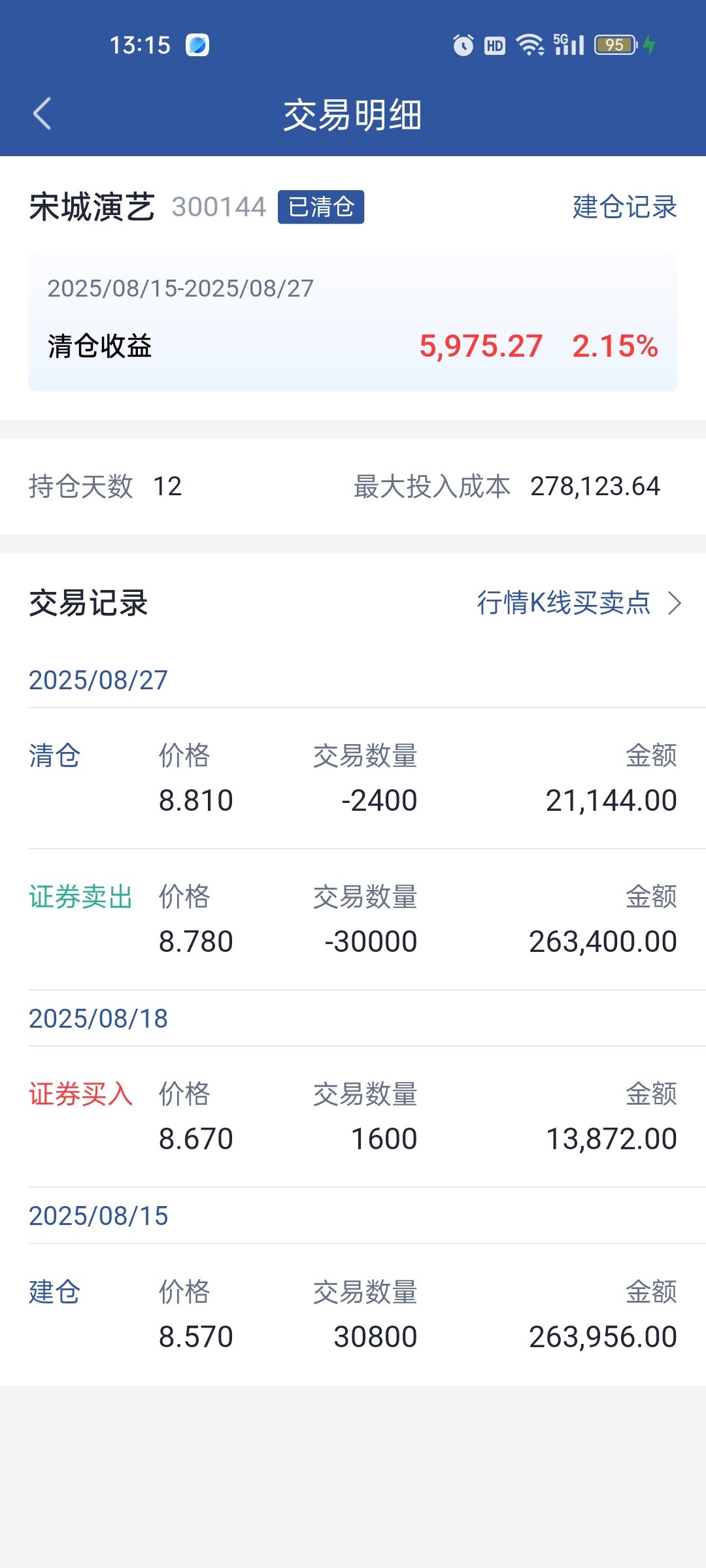Image resolution: width=706 pixels, height=1568 pixels.
Task: Tap the battery level indicator
Action: pos(614,45)
